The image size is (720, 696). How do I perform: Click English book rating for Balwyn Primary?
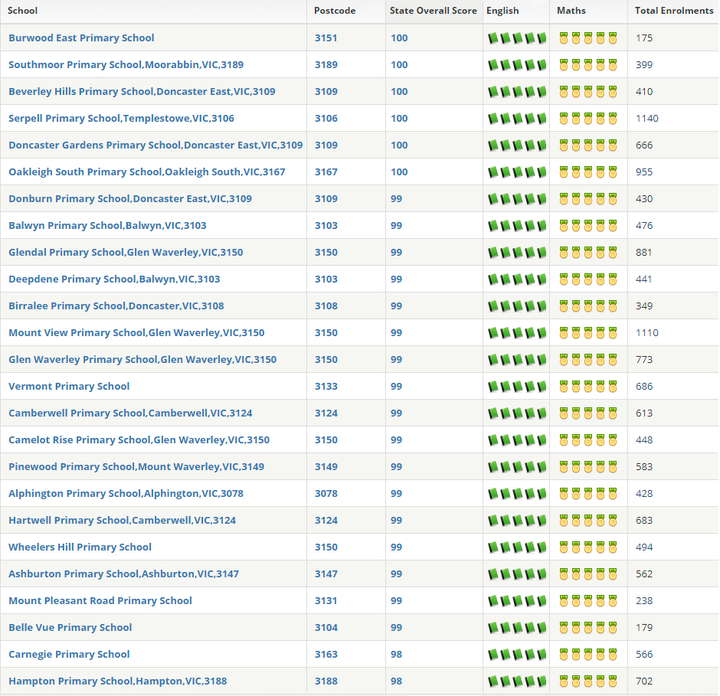[517, 226]
